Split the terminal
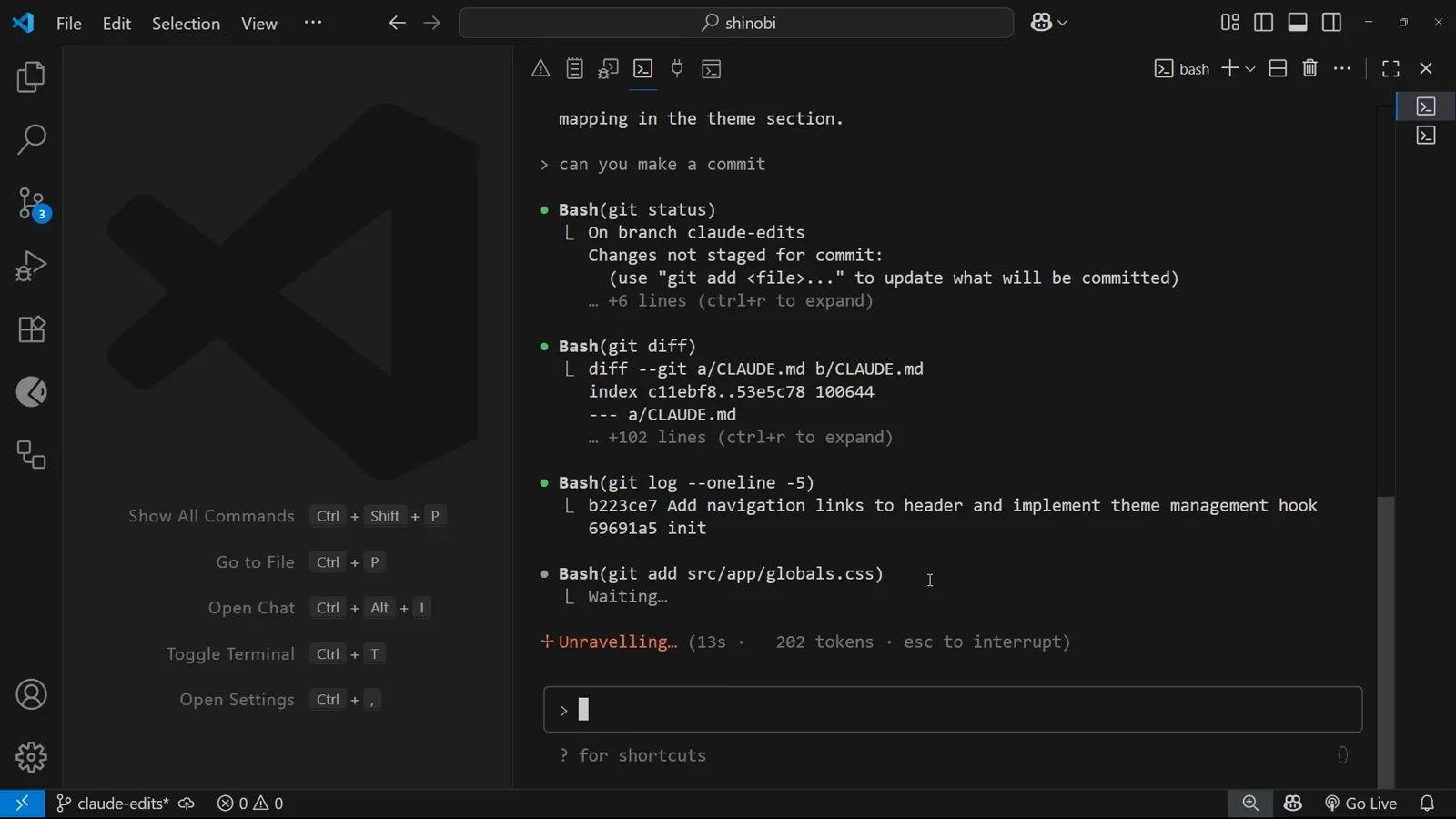The height and width of the screenshot is (819, 1456). tap(1278, 68)
